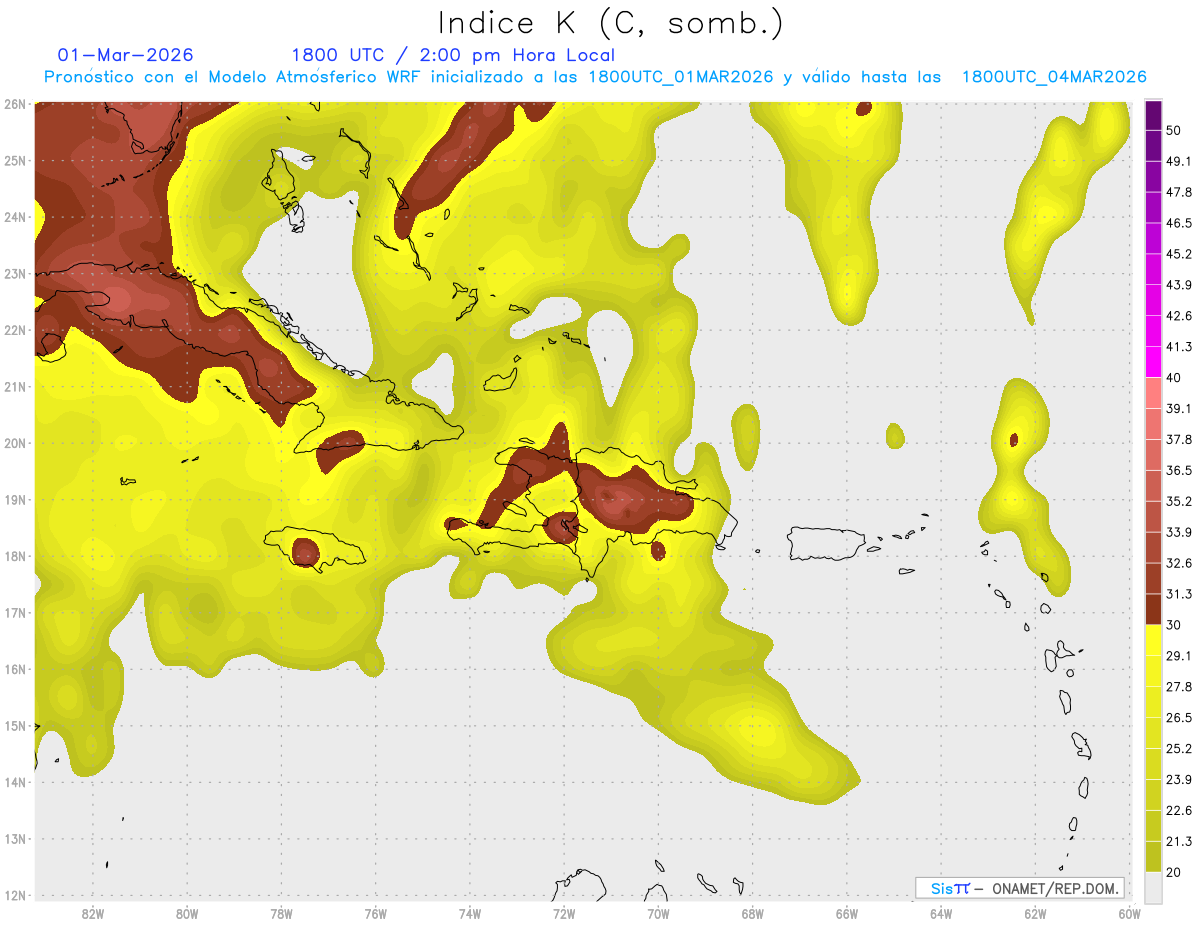The height and width of the screenshot is (927, 1200).
Task: Click the 26N latitude label
Action: click(x=15, y=104)
